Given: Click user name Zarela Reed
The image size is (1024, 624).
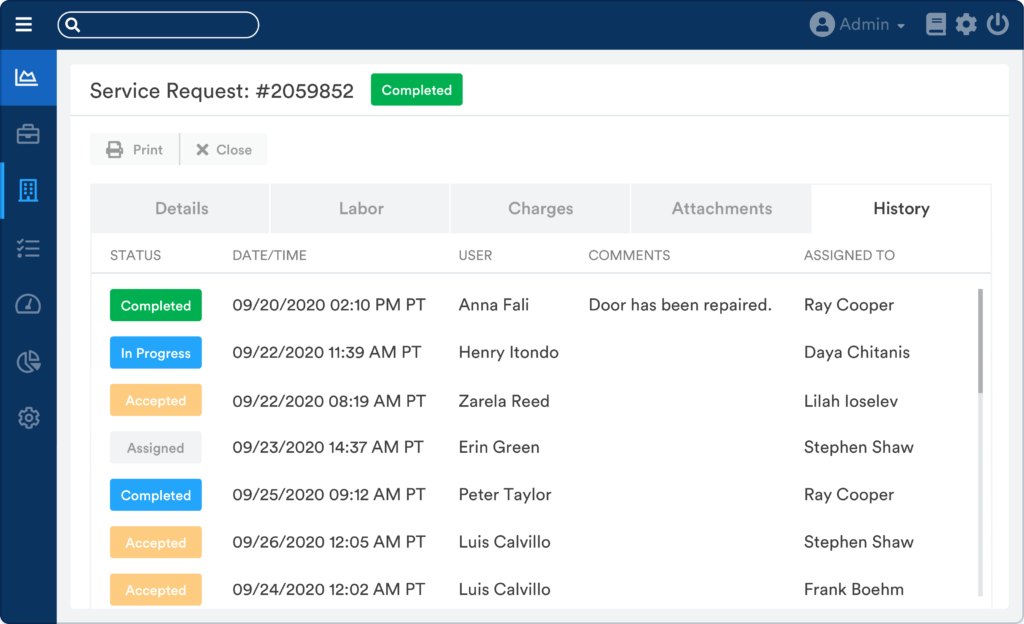Looking at the screenshot, I should click(x=504, y=401).
